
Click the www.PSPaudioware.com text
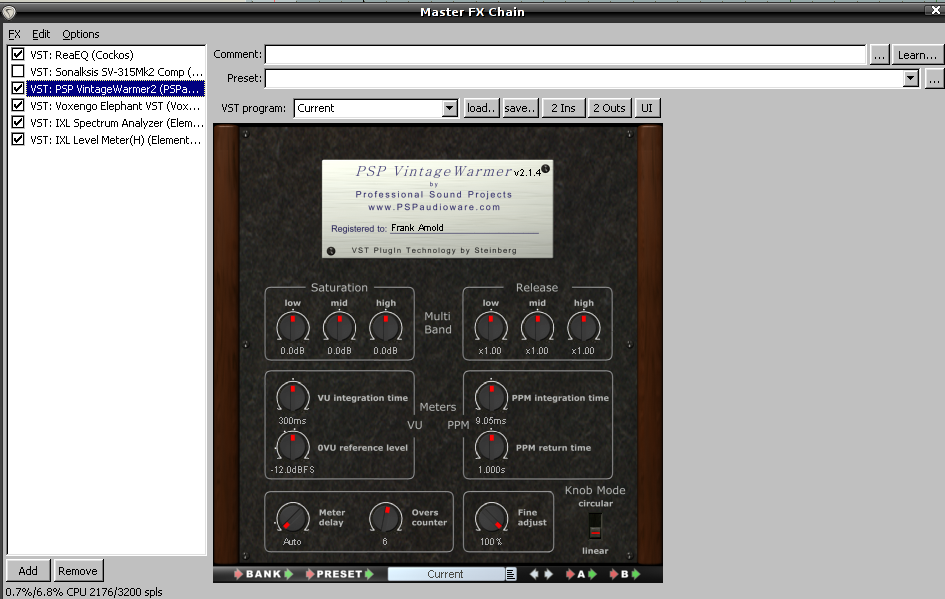(x=434, y=207)
